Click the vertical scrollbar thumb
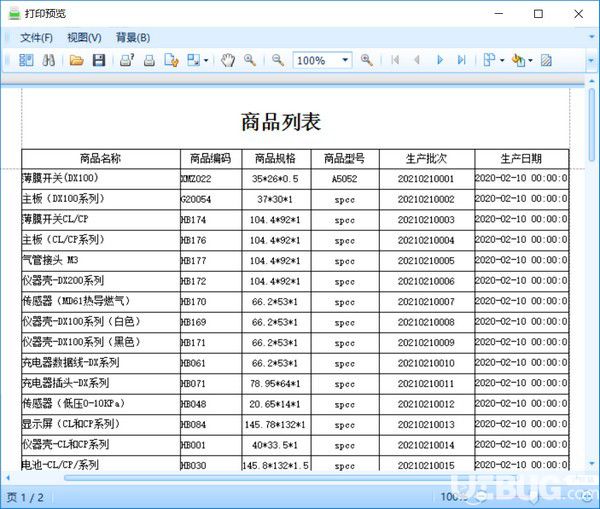600x509 pixels. [x=592, y=125]
